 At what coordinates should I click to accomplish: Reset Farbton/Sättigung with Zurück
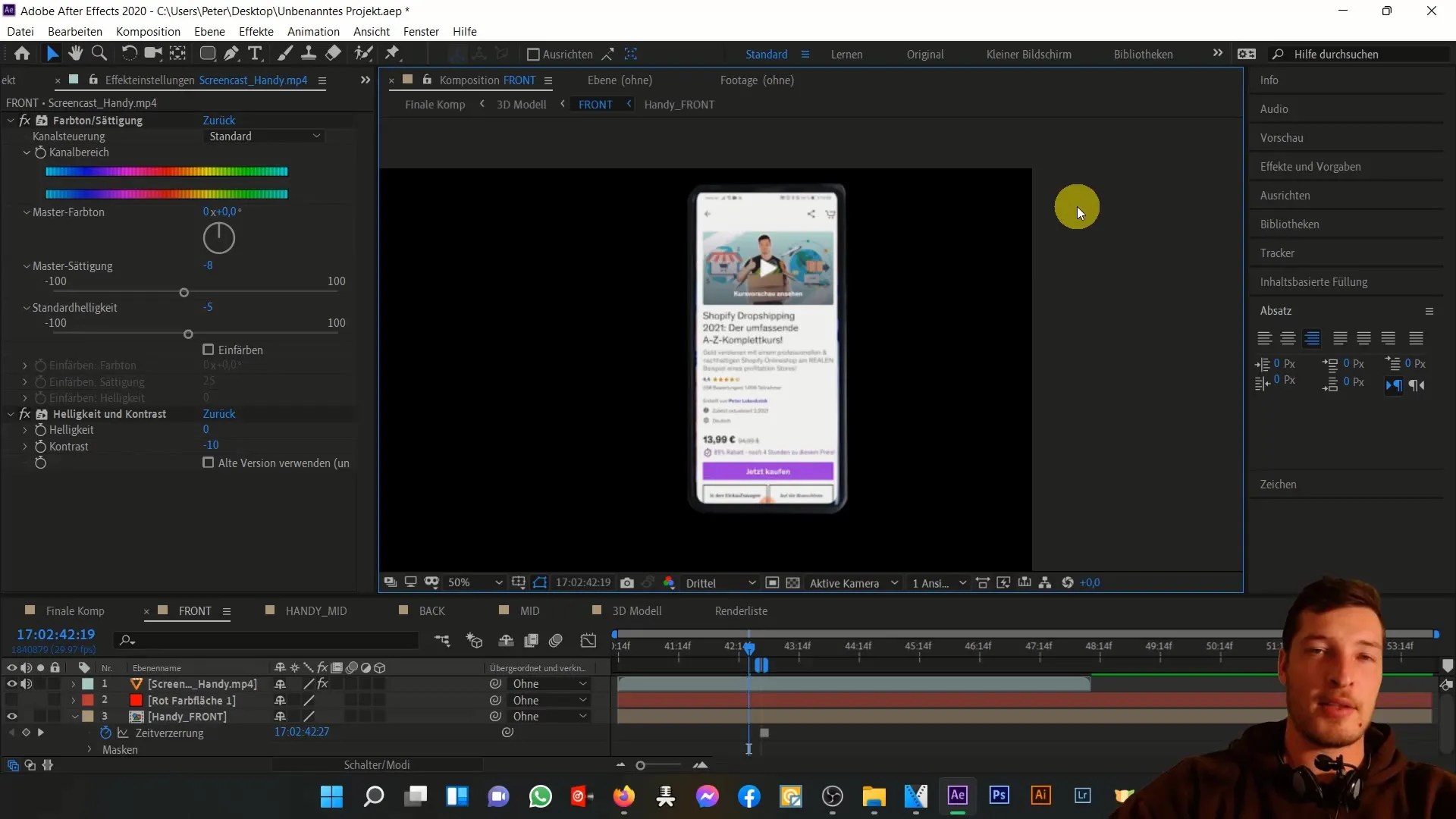coord(219,121)
